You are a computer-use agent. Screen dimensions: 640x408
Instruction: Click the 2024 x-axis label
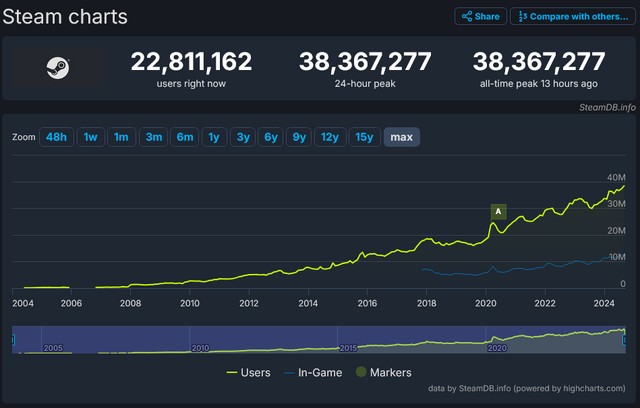(604, 303)
